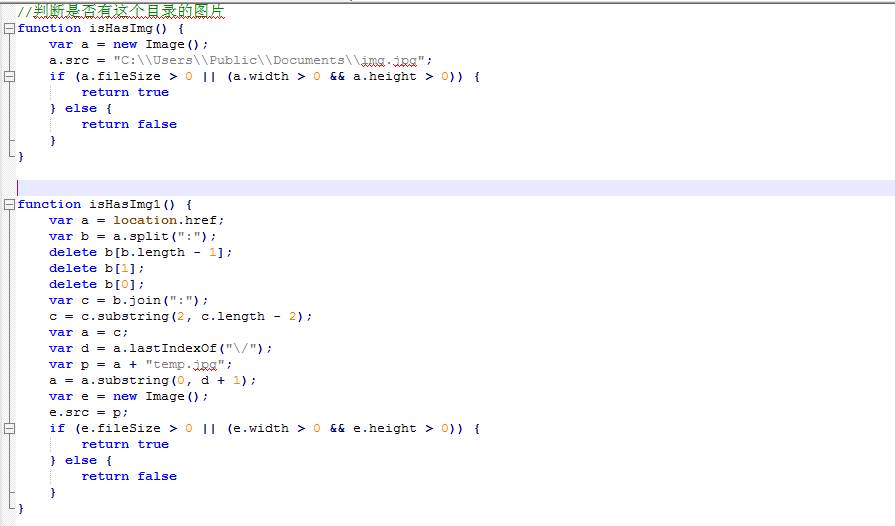The image size is (895, 526).
Task: Click the e.src = p statement
Action: [88, 412]
